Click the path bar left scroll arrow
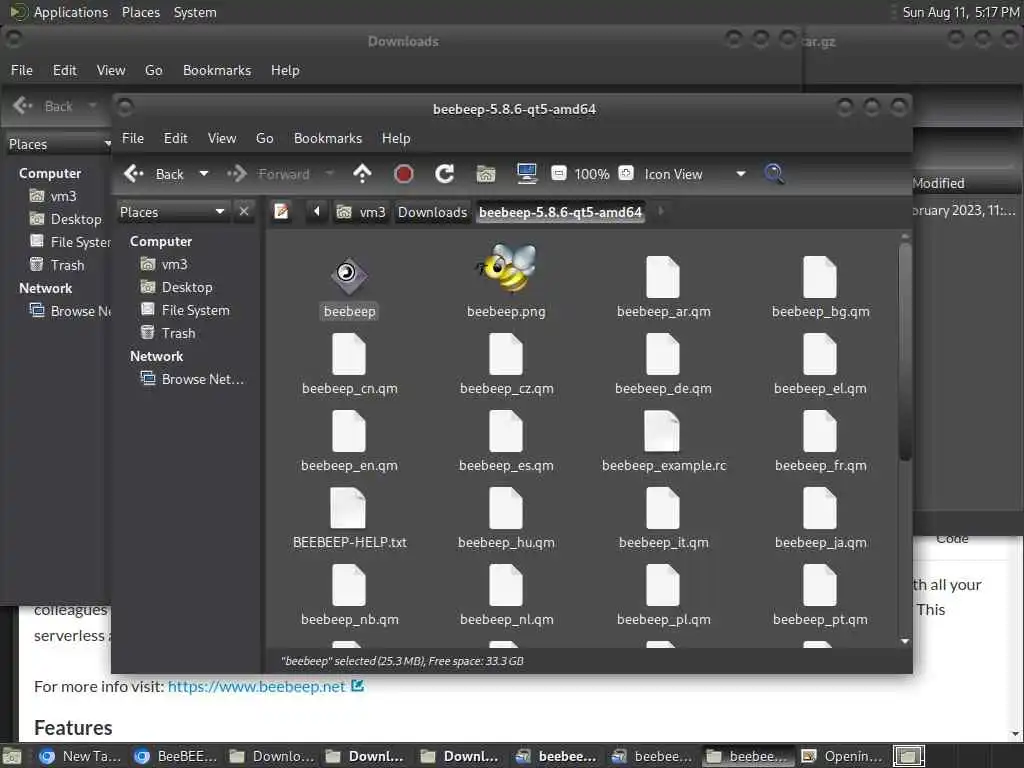The height and width of the screenshot is (768, 1024). pos(317,212)
